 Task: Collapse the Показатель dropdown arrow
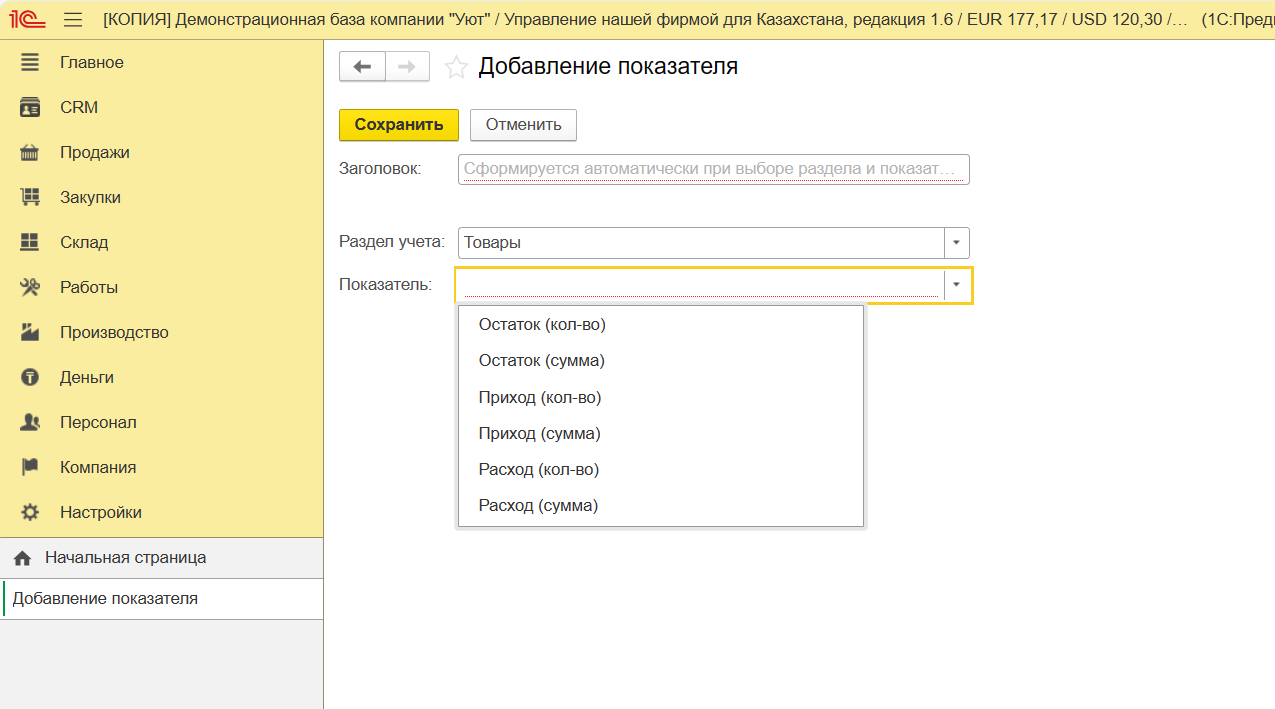pos(957,285)
